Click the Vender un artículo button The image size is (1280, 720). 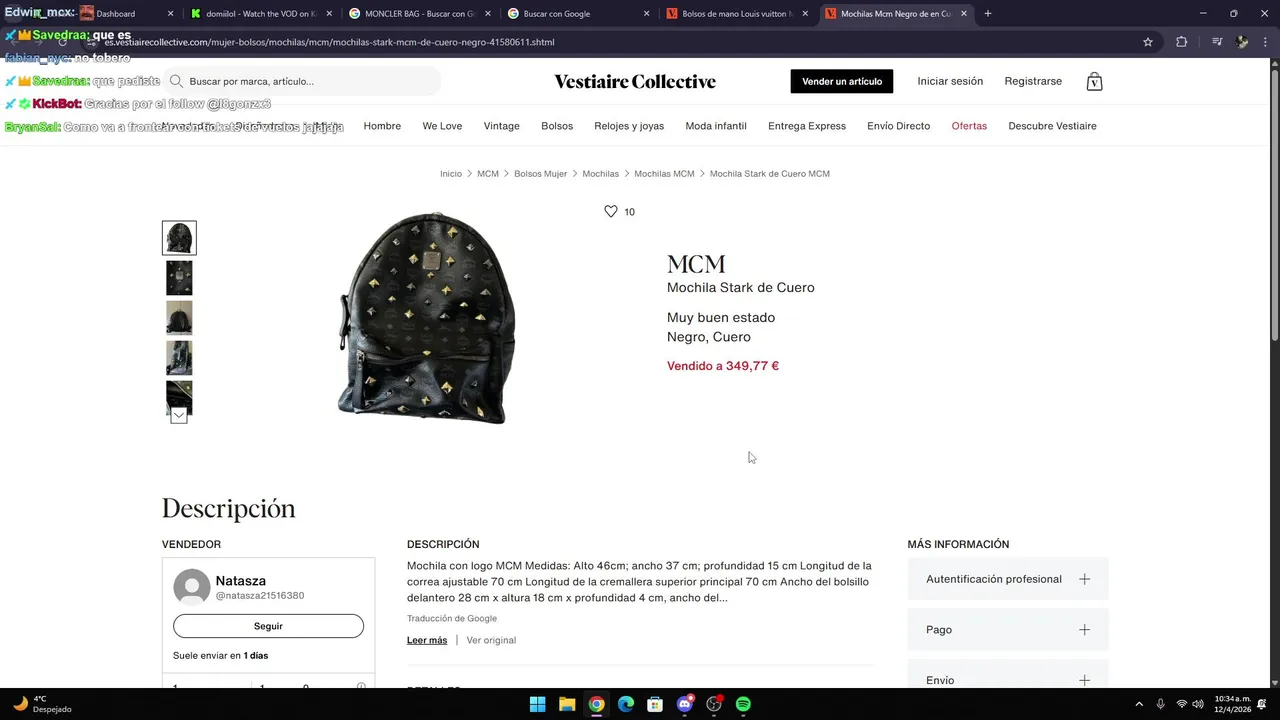click(x=842, y=82)
